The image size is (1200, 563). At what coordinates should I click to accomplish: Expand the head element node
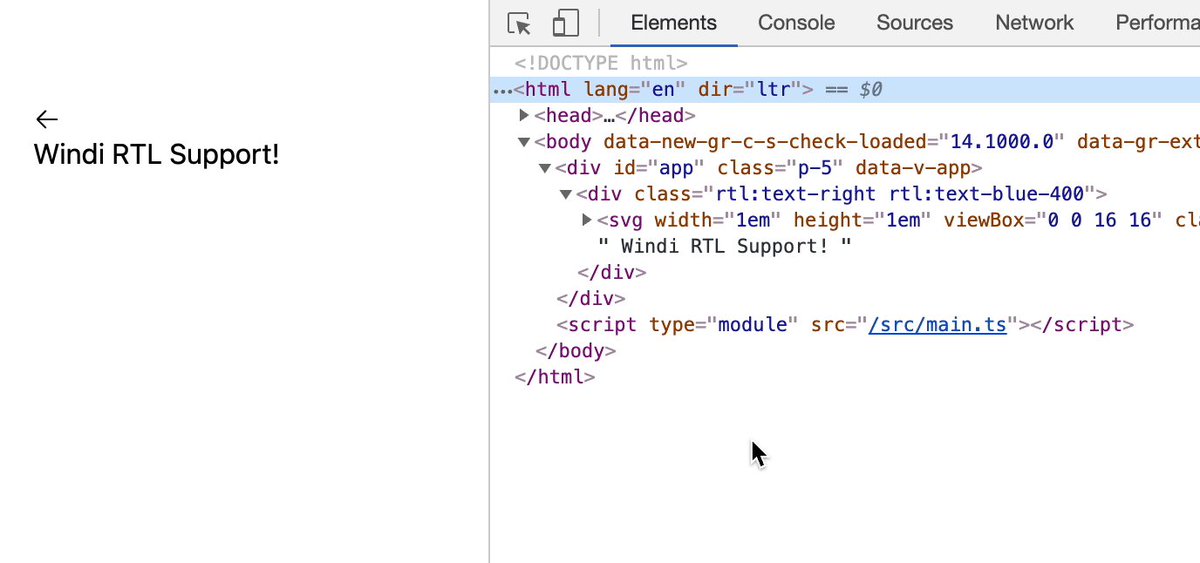(524, 116)
